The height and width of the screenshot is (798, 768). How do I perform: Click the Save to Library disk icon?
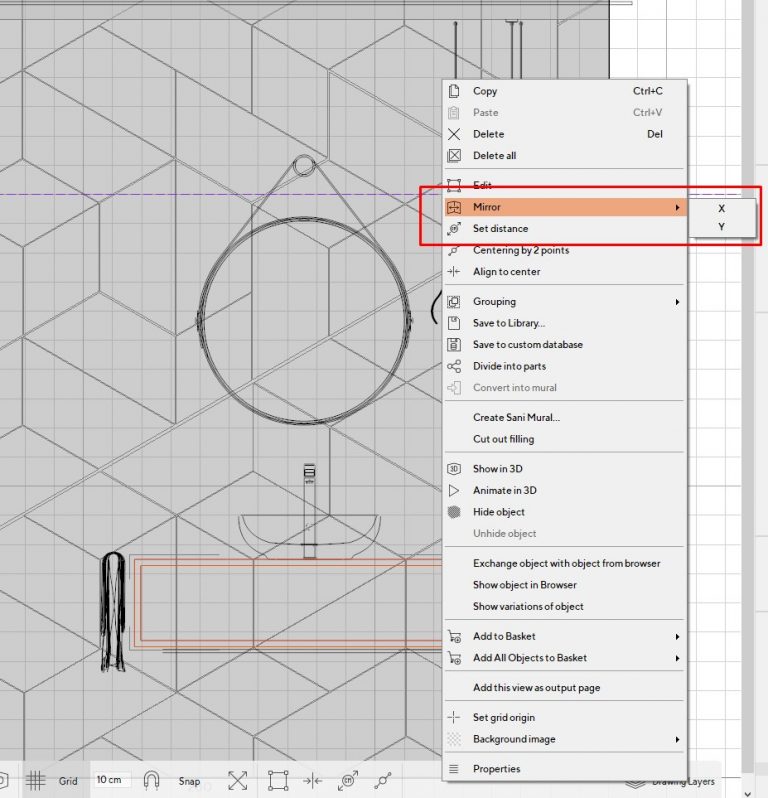click(x=454, y=323)
